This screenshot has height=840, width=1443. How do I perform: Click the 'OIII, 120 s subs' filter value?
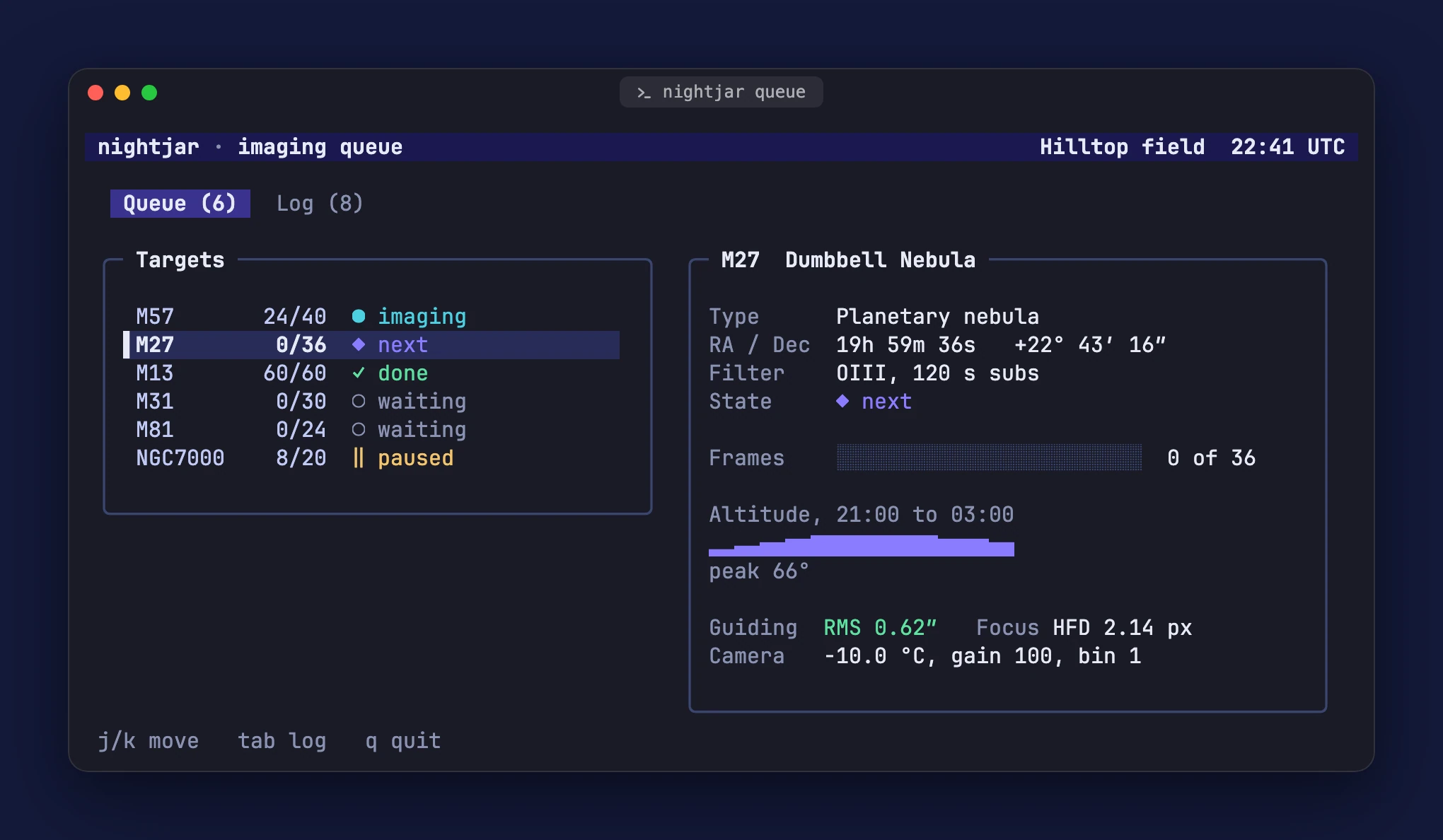pos(938,373)
